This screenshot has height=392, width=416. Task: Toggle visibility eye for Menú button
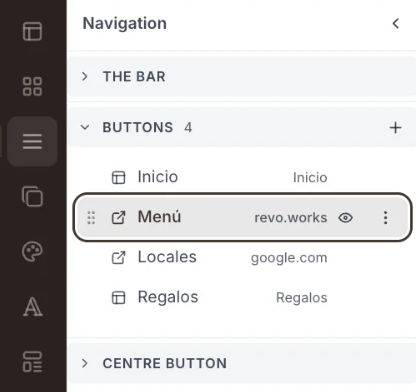point(345,218)
